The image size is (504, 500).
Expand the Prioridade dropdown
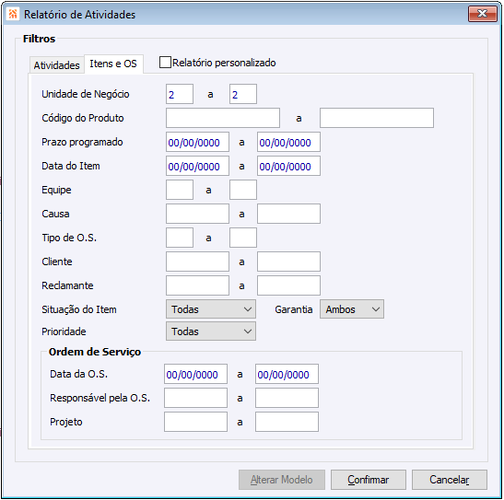(x=211, y=331)
